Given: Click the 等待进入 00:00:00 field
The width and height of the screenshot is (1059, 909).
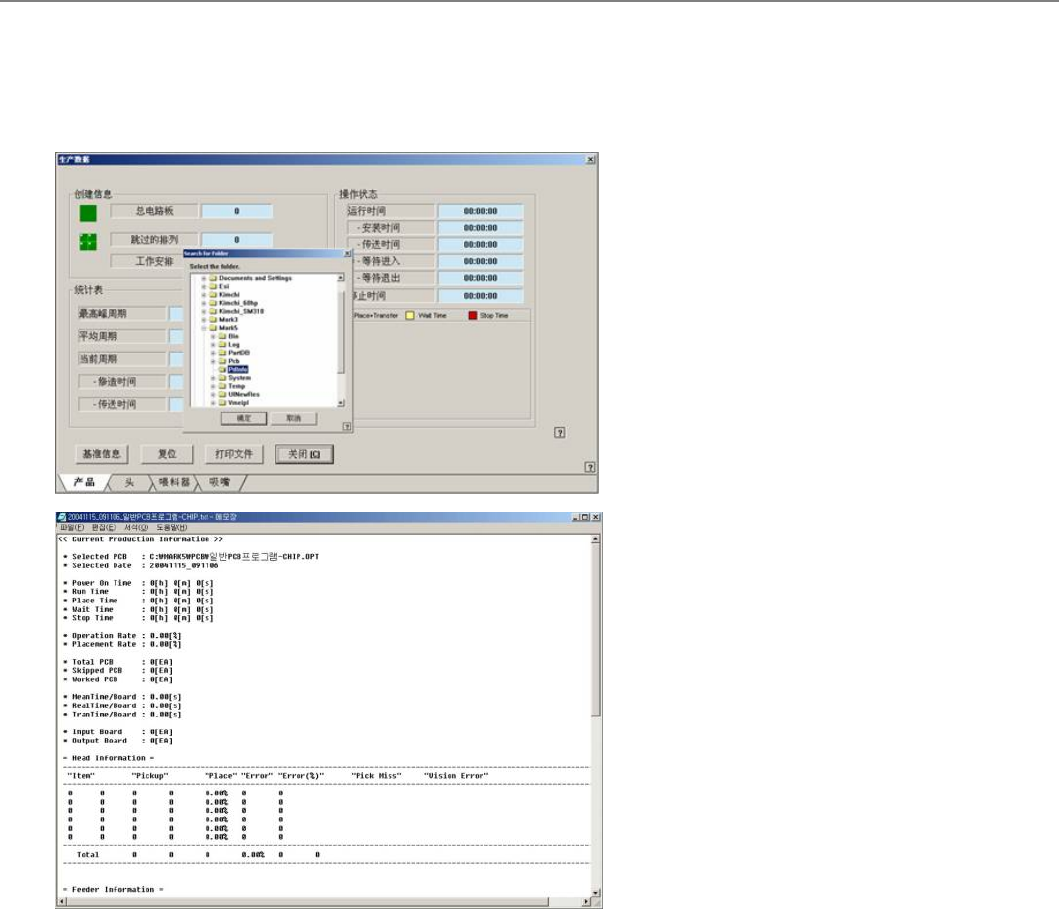Looking at the screenshot, I should point(480,261).
